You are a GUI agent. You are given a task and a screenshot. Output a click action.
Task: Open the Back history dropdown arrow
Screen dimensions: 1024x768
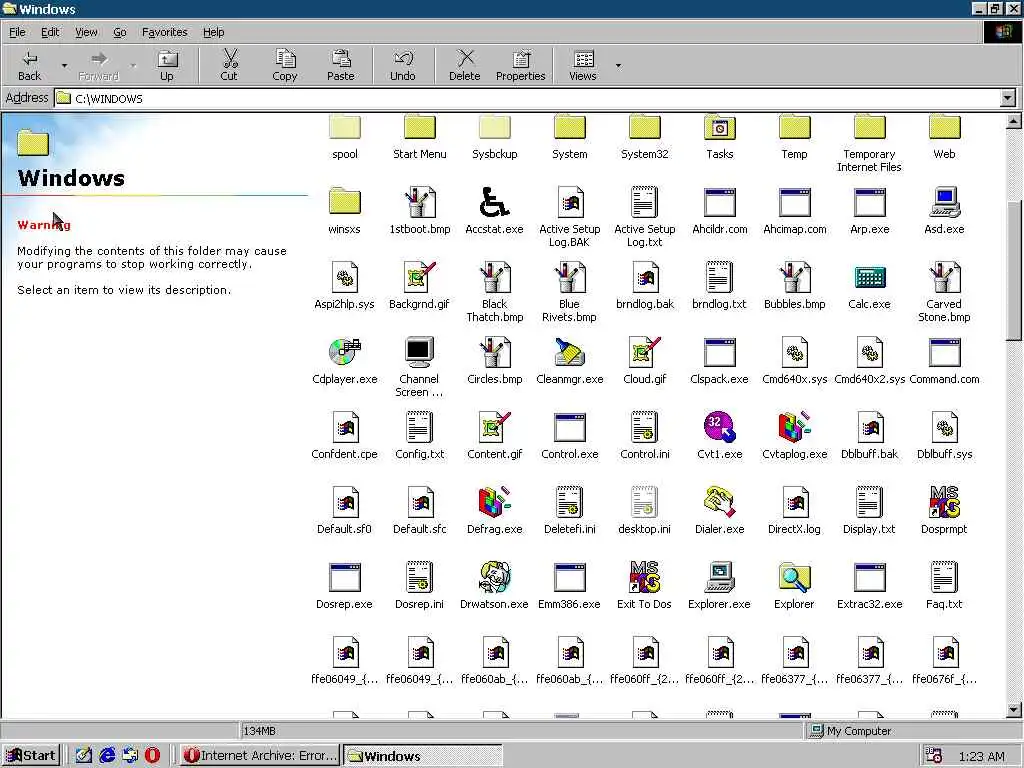[x=64, y=65]
